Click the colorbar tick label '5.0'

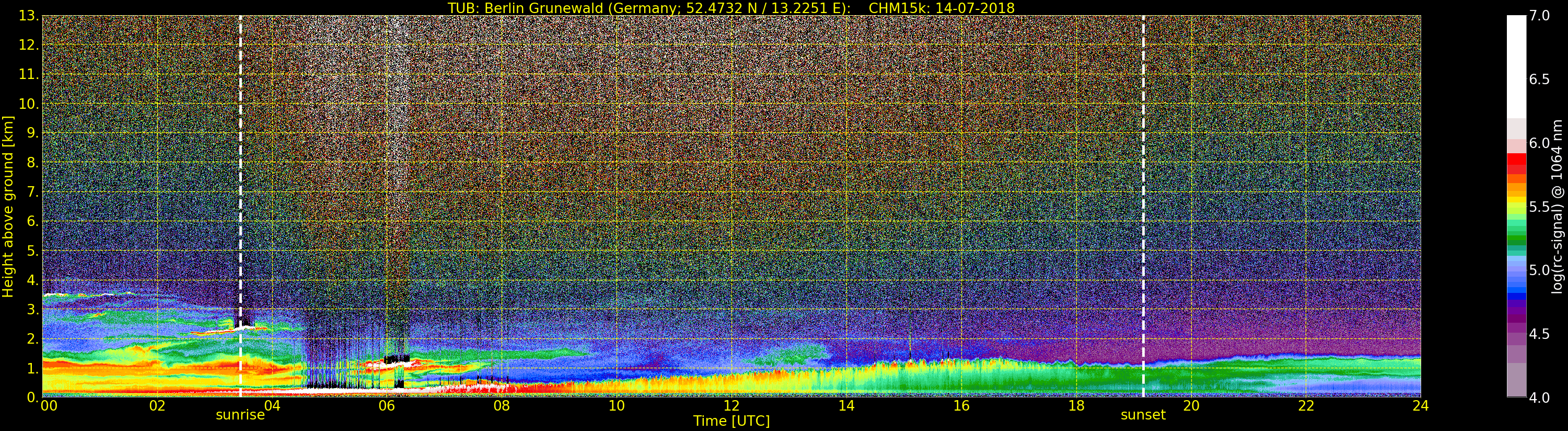pos(1539,270)
